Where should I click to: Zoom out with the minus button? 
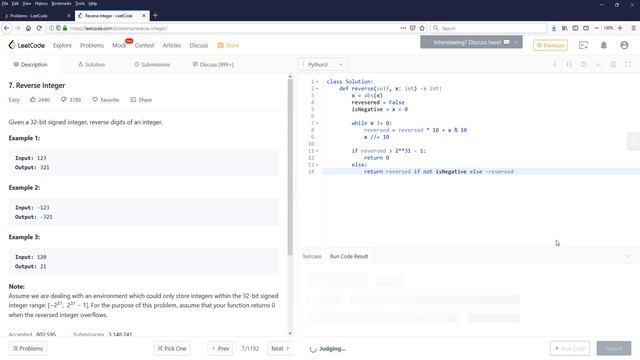[x=597, y=28]
